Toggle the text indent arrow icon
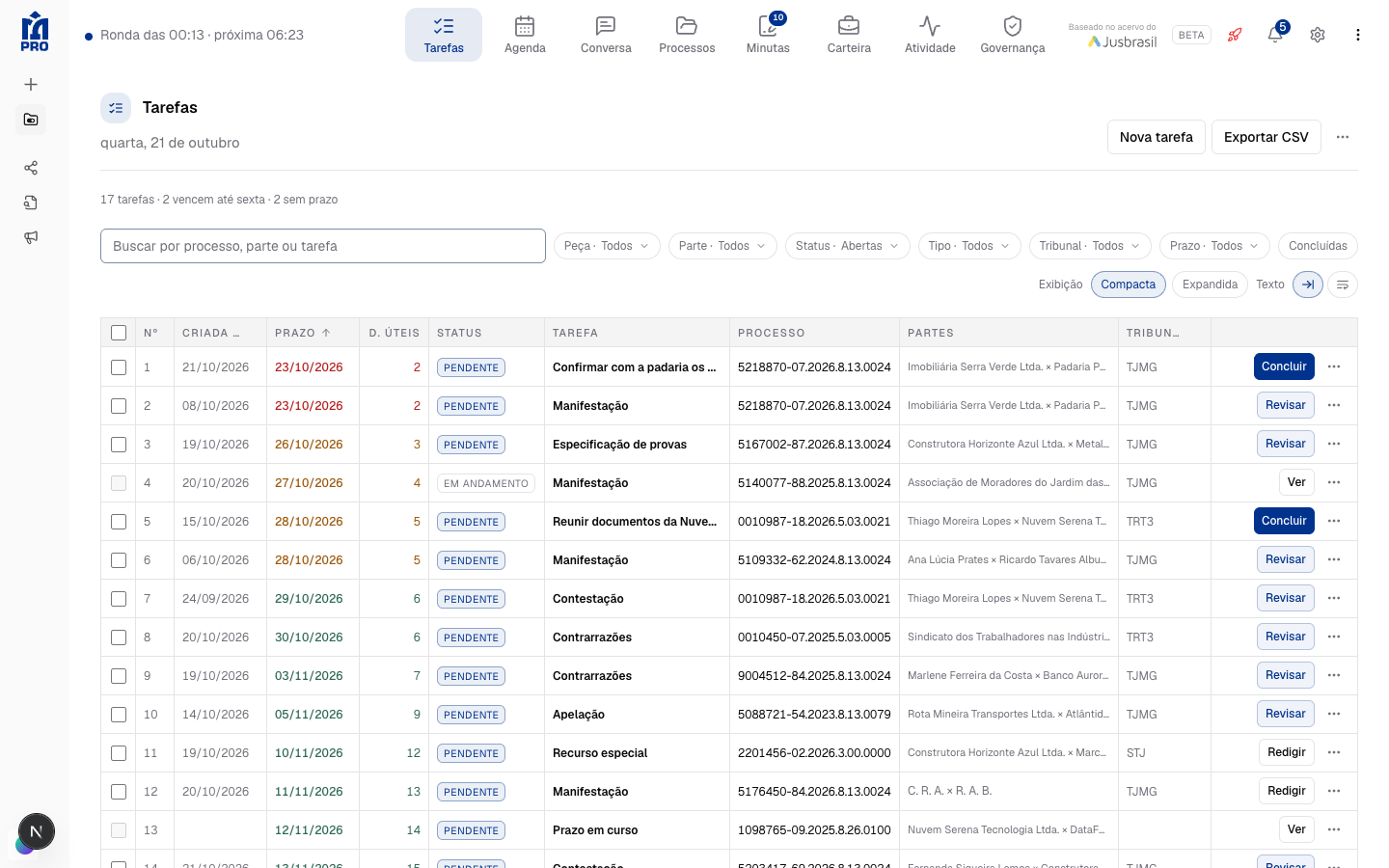1389x868 pixels. [1308, 285]
